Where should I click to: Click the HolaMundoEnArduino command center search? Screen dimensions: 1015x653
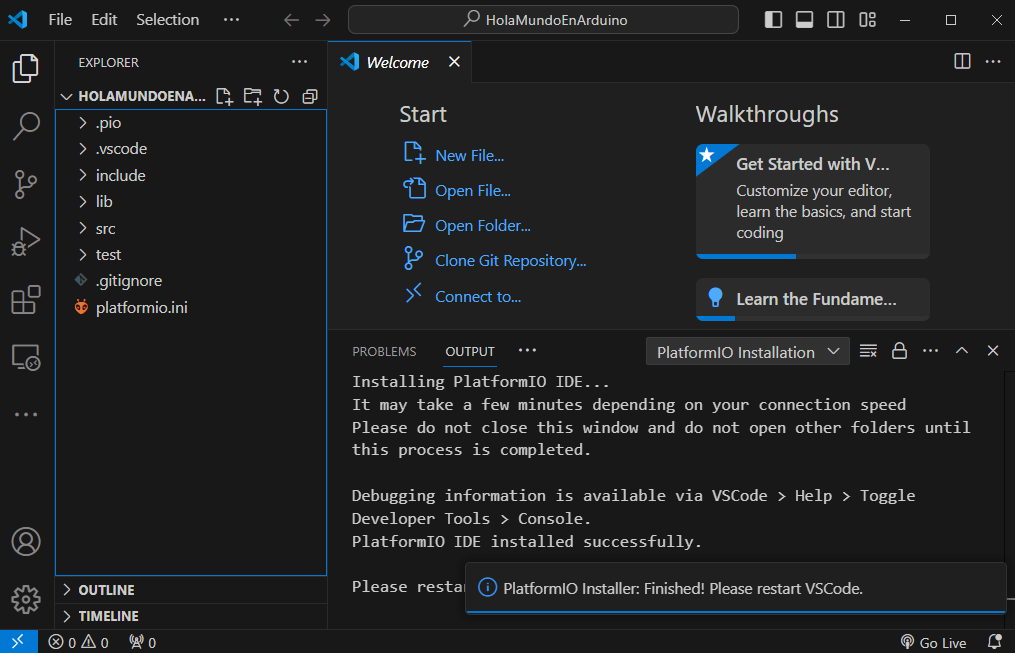(x=543, y=20)
